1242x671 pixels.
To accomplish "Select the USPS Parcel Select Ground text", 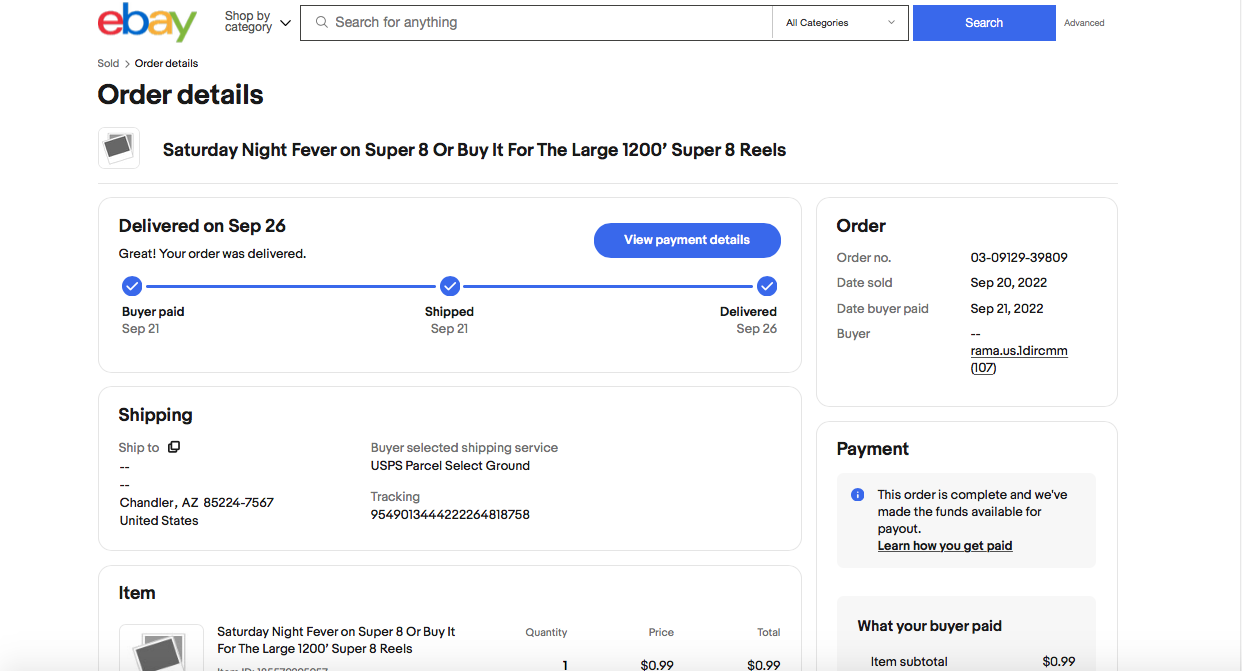I will click(450, 465).
